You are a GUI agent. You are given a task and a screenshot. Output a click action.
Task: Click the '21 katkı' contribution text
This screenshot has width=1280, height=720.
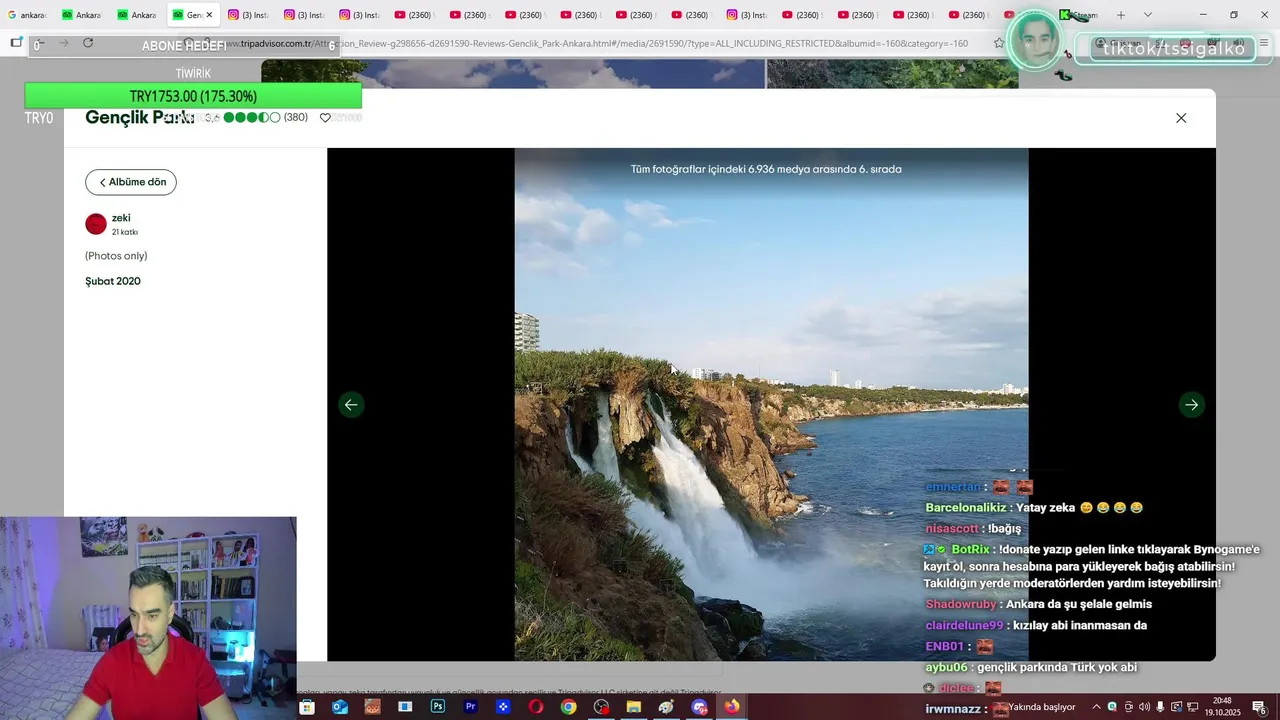pos(125,232)
